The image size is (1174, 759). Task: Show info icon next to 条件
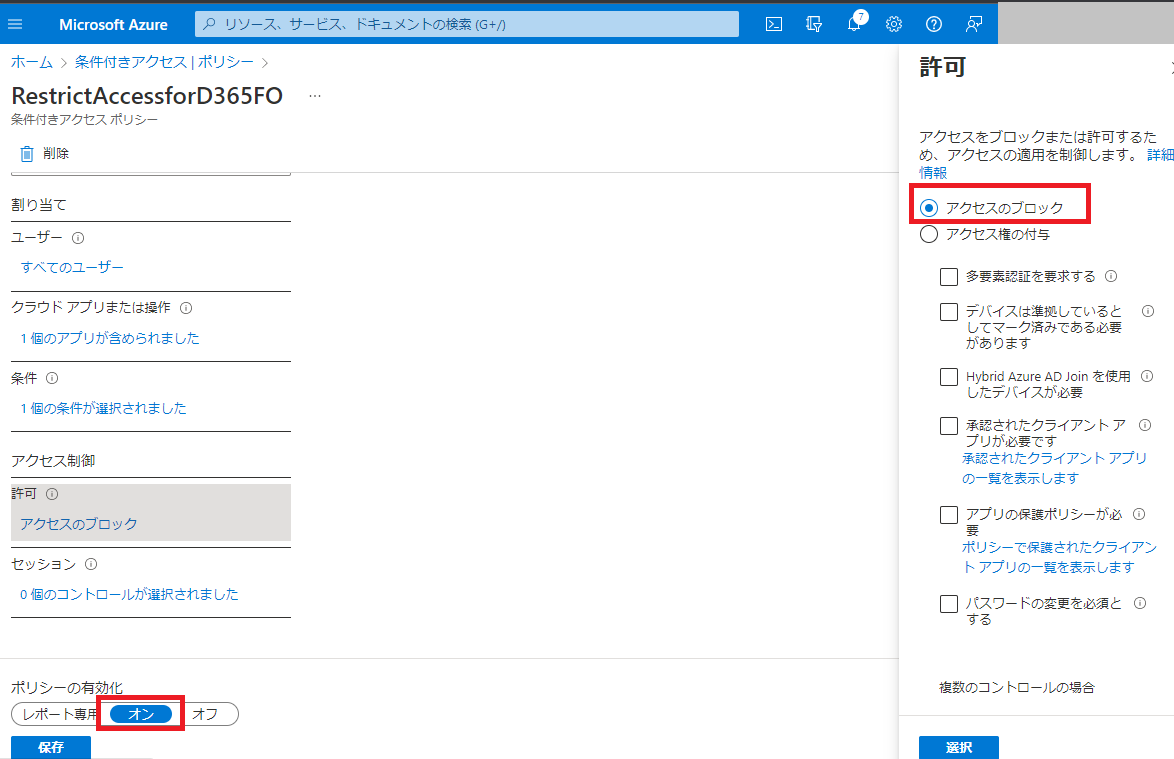52,378
